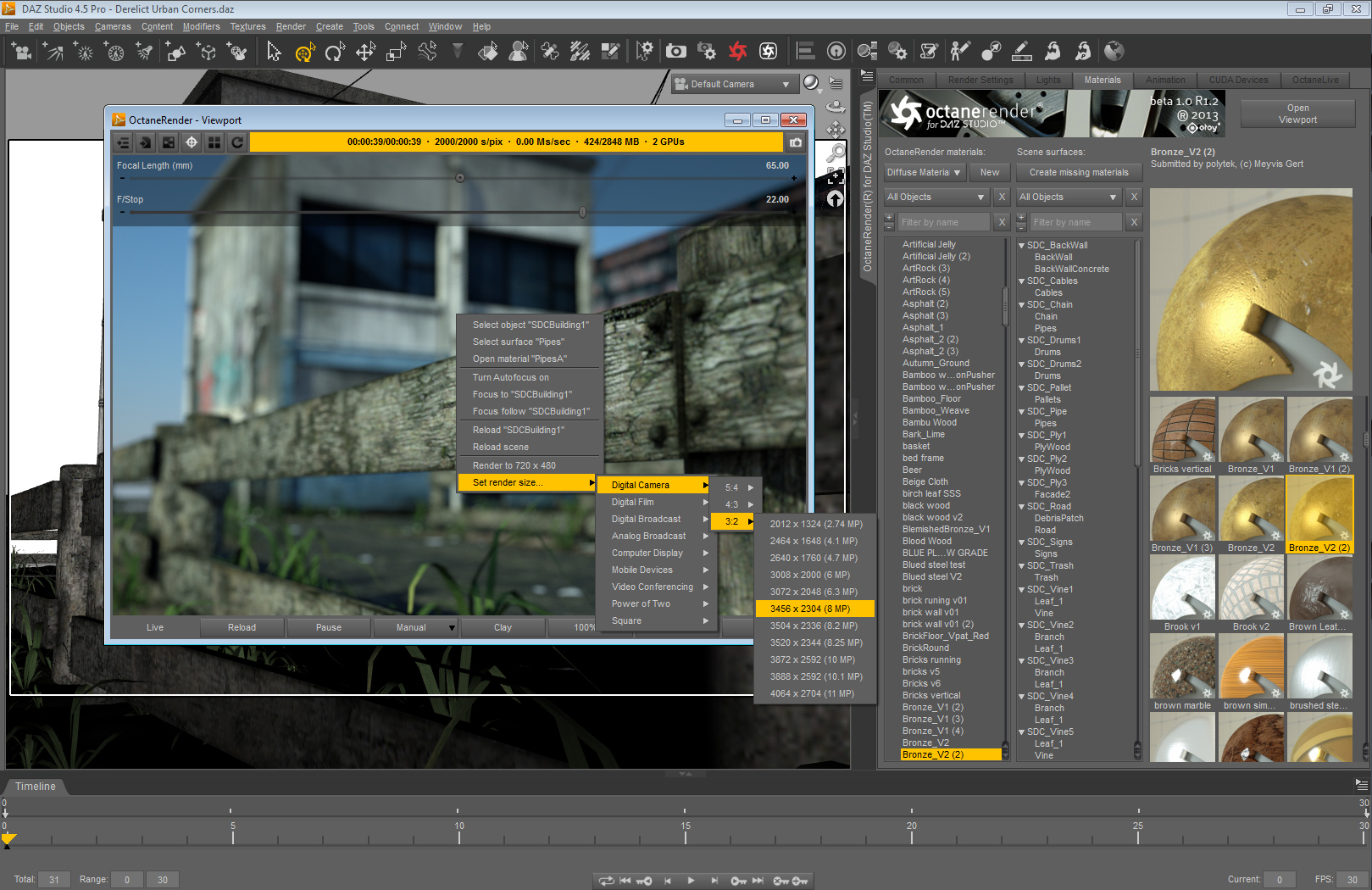Select the Bricks vertical material thumbnail
The image size is (1372, 890).
[1182, 431]
